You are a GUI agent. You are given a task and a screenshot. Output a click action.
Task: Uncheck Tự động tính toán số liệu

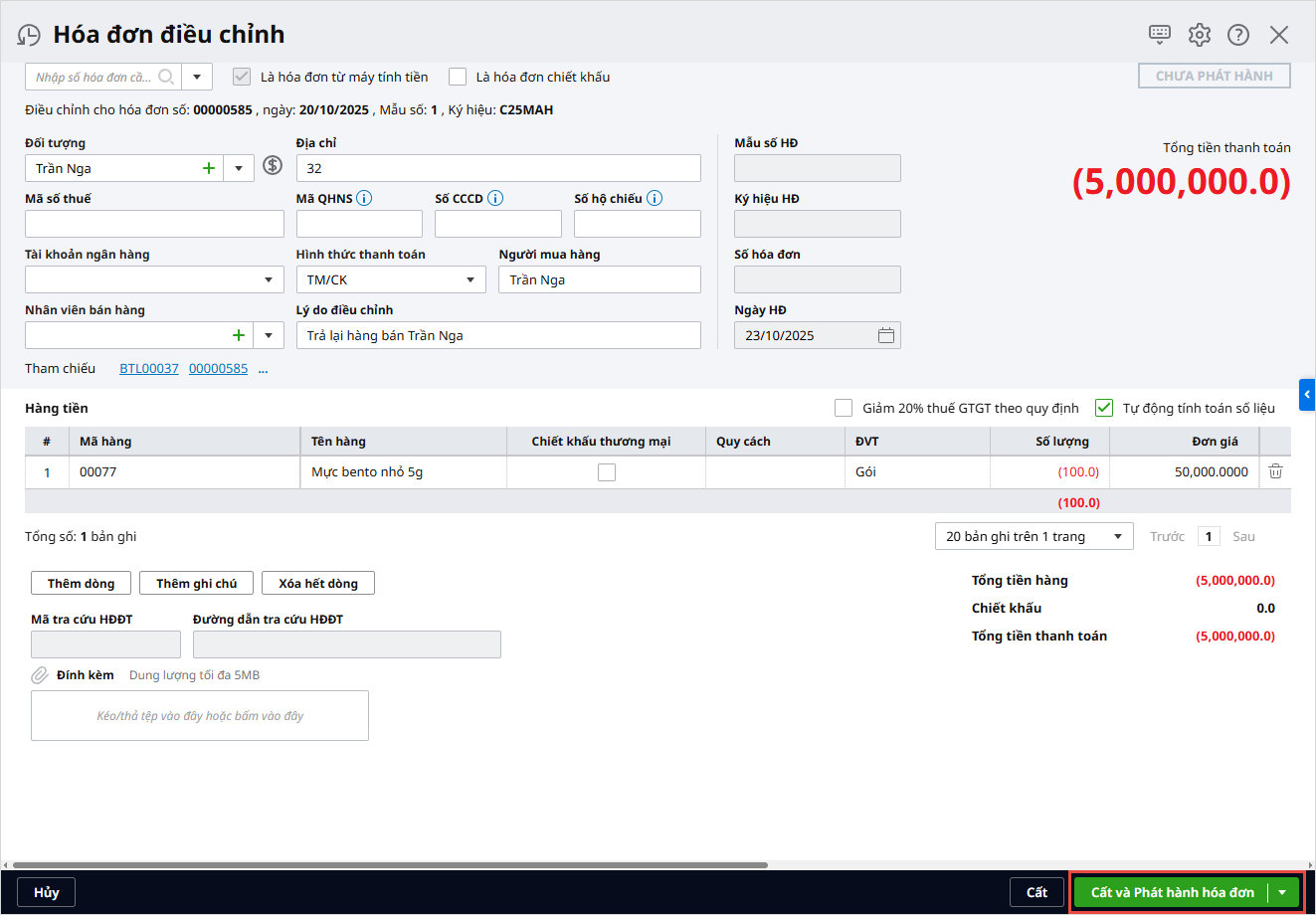1104,408
